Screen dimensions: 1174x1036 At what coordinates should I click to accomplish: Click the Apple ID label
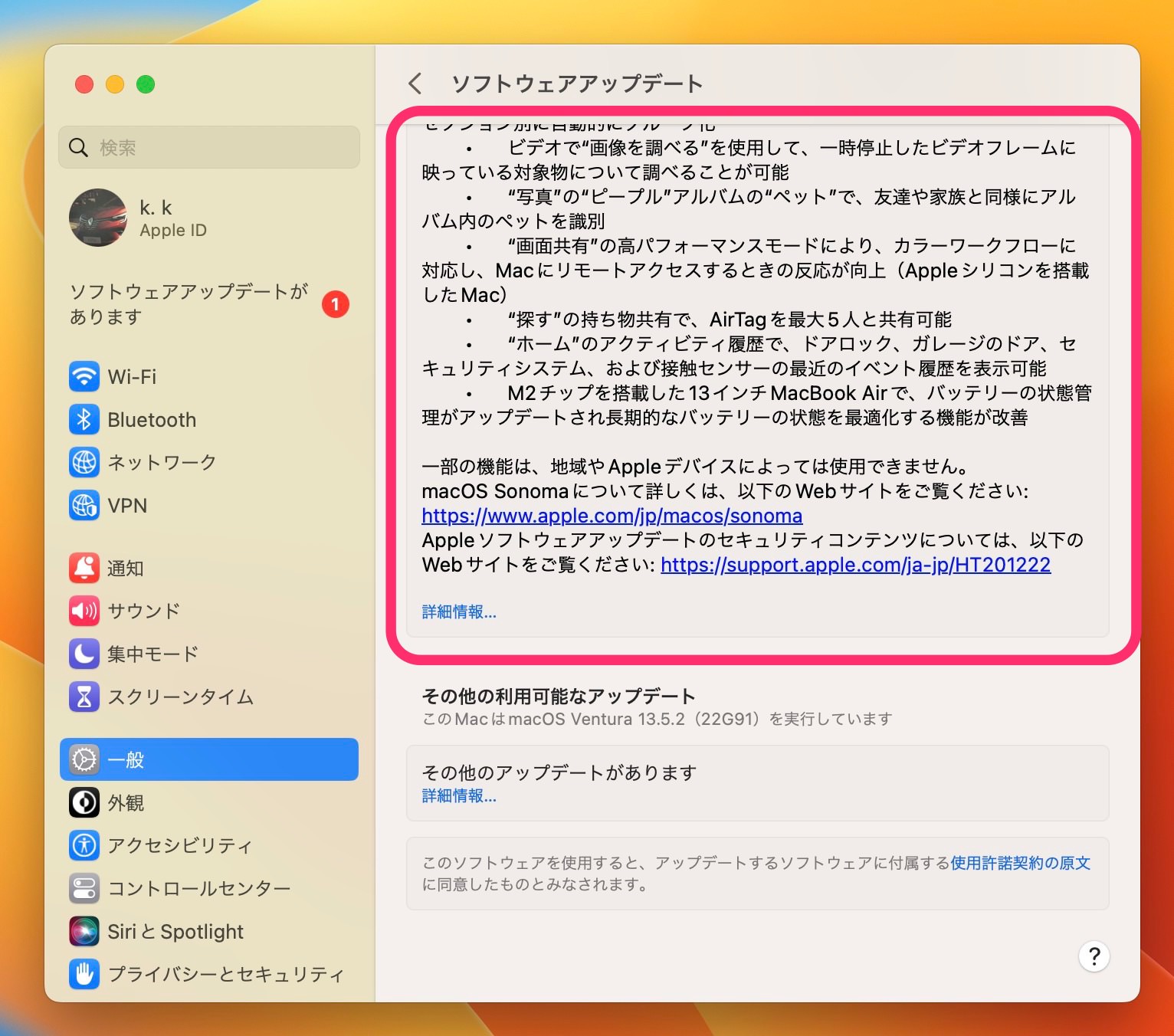[x=173, y=230]
